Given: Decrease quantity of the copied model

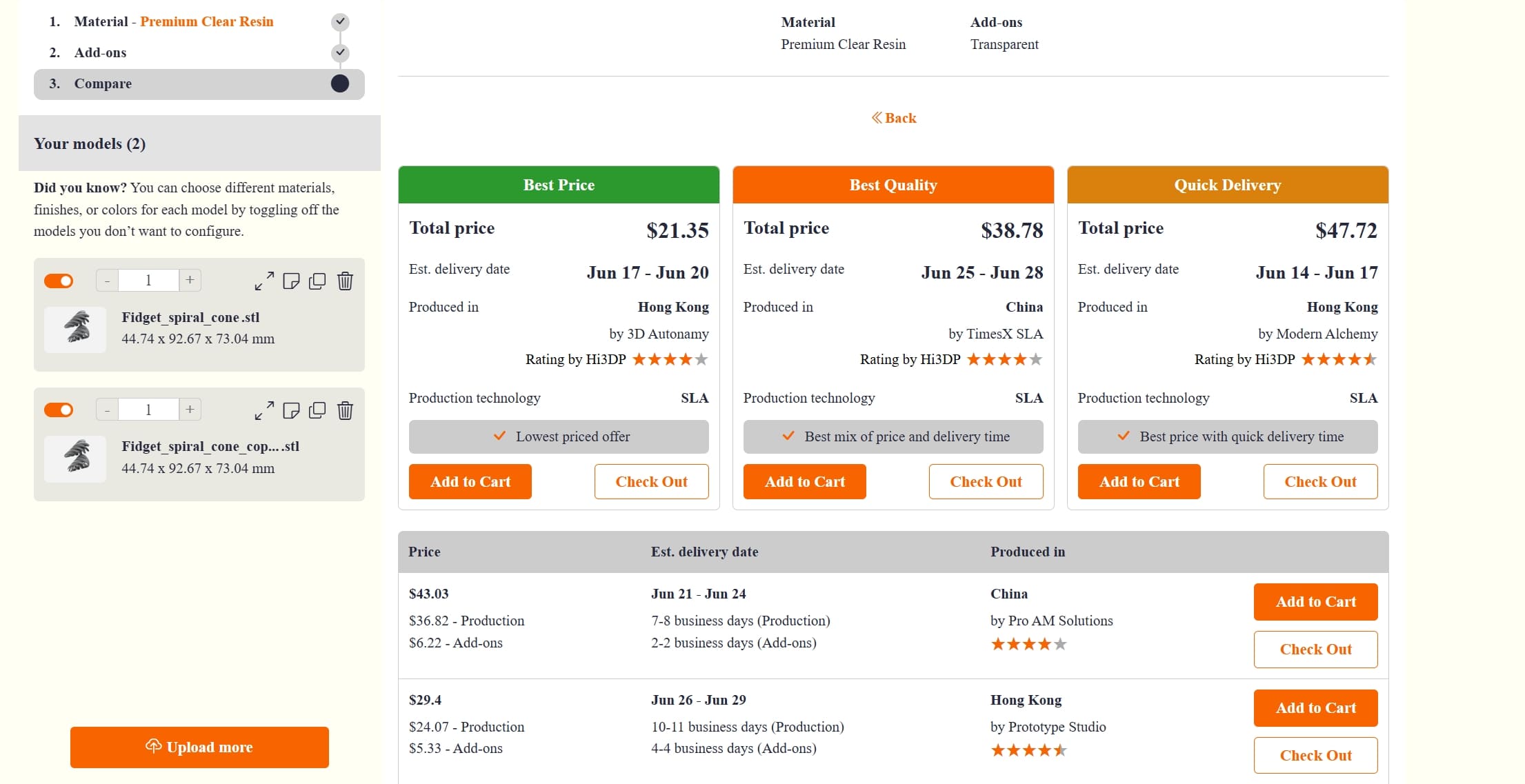Looking at the screenshot, I should (107, 409).
